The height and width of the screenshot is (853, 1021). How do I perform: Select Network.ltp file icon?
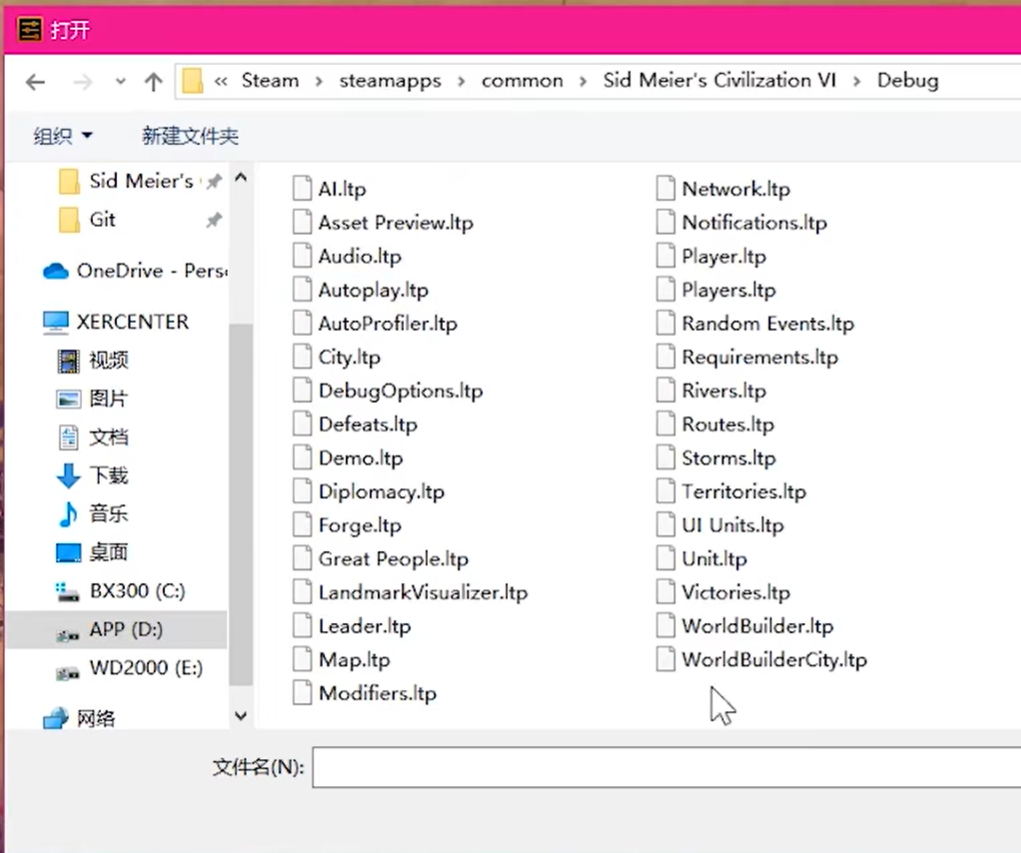tap(665, 189)
